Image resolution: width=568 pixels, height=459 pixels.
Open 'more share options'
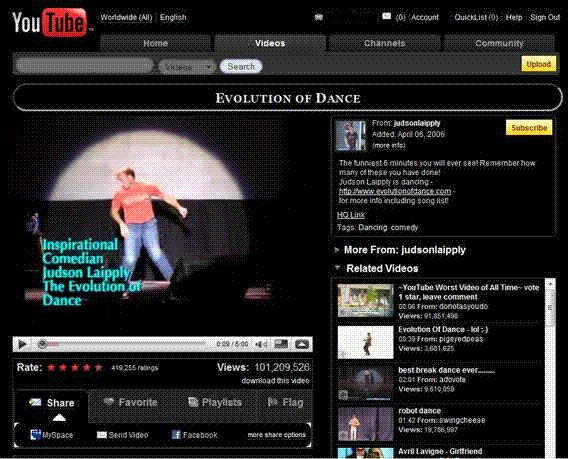(276, 435)
